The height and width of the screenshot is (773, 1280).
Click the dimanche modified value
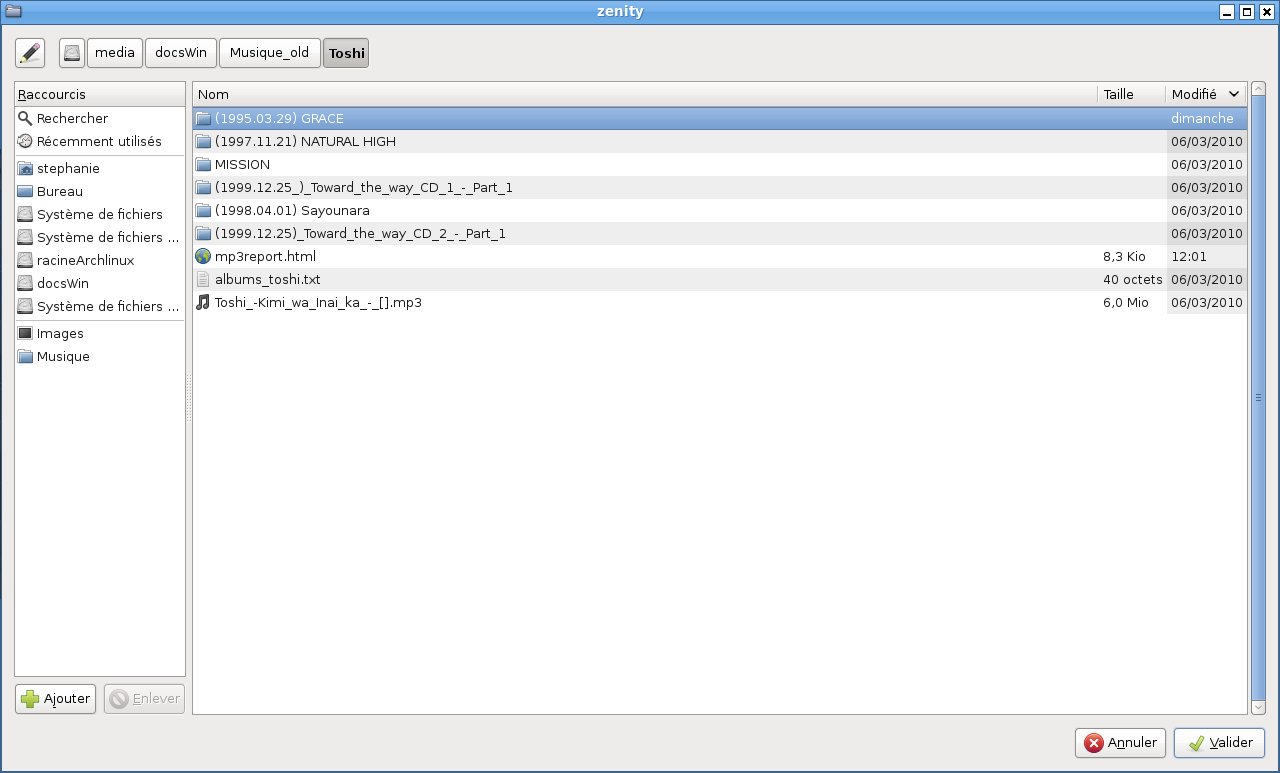[x=1202, y=118]
